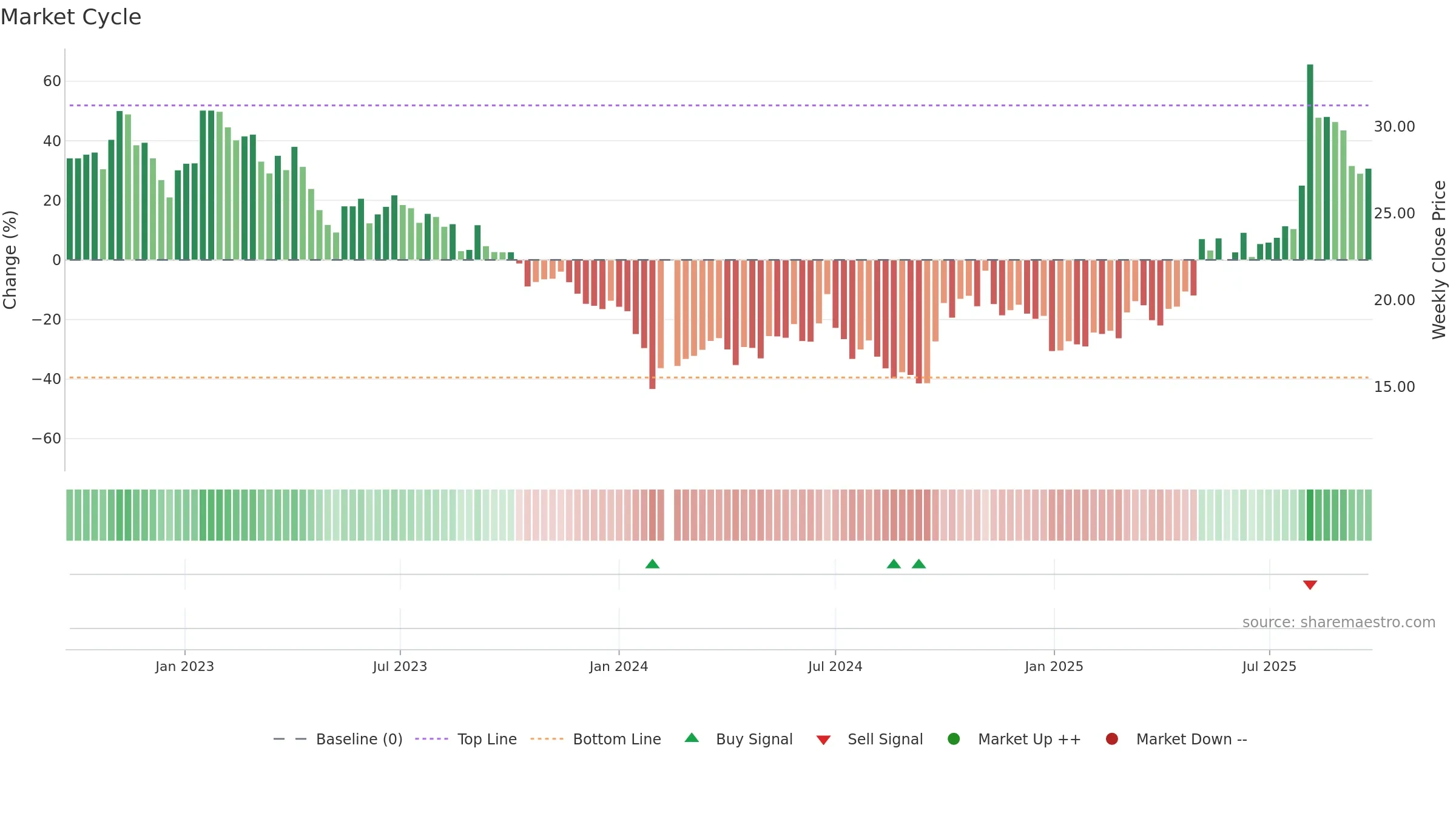
Task: Click the tallest green bar above 60 percent
Action: [1310, 162]
